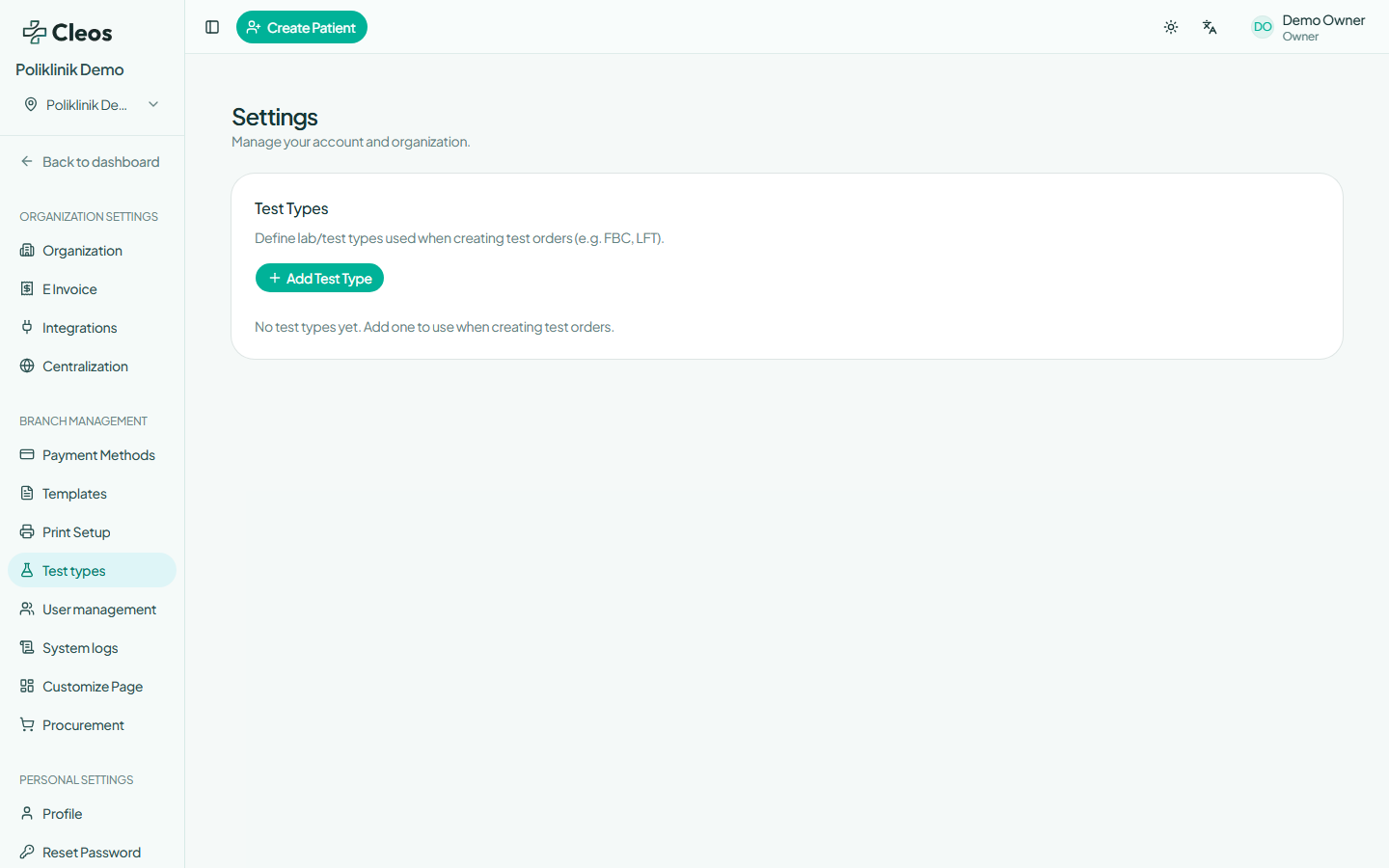This screenshot has height=868, width=1389.
Task: Click the Cleos logo
Action: pyautogui.click(x=68, y=32)
